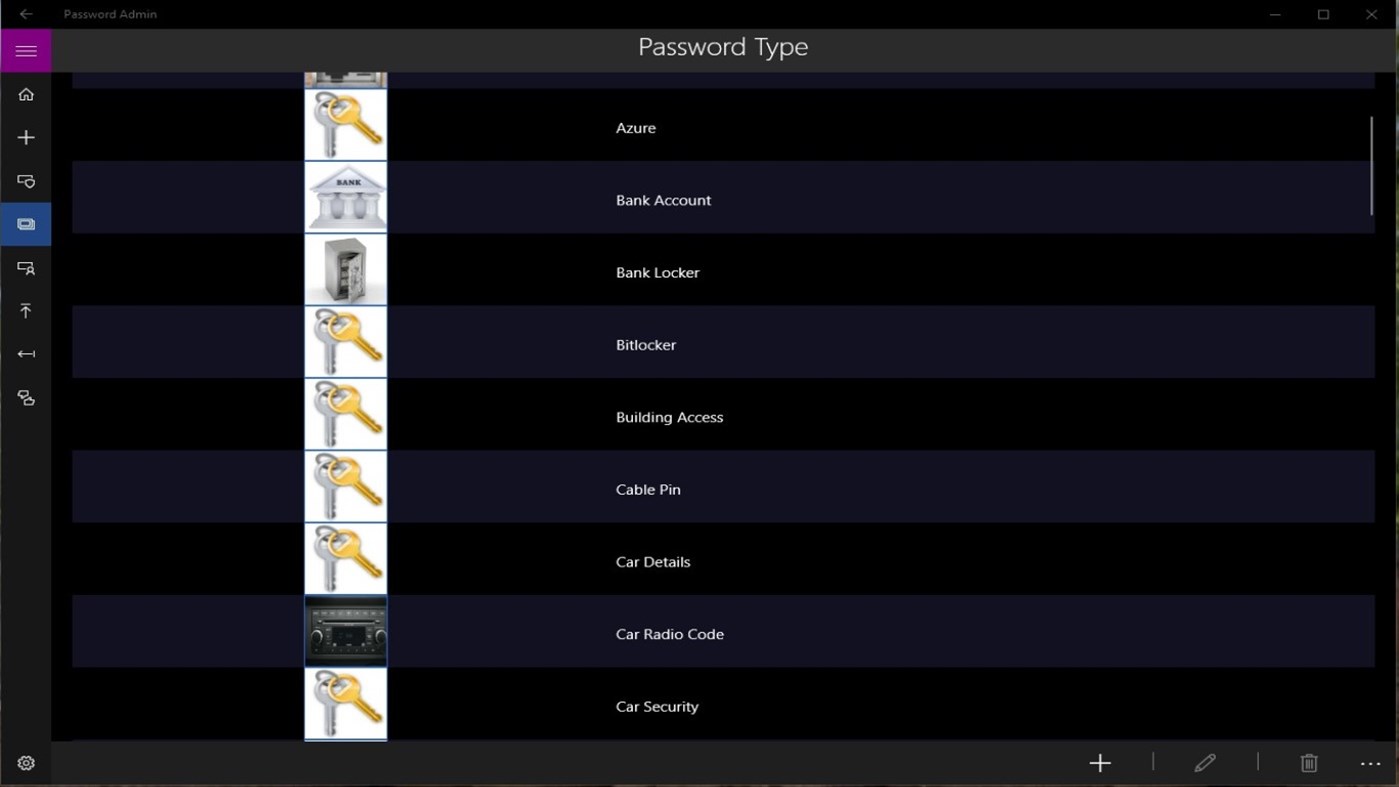The height and width of the screenshot is (787, 1399).
Task: Expand the hamburger navigation menu
Action: (x=26, y=50)
